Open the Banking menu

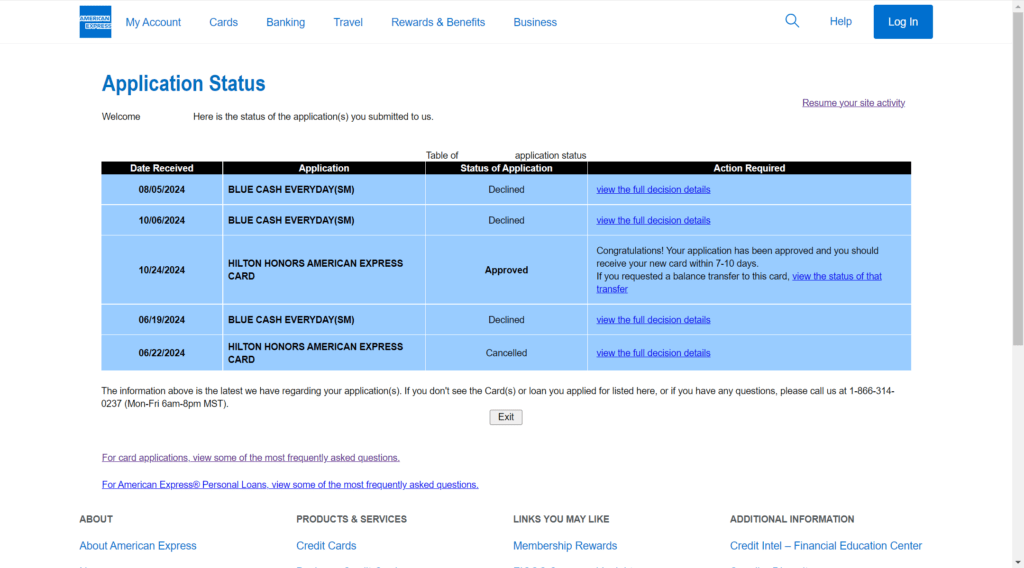pos(285,22)
